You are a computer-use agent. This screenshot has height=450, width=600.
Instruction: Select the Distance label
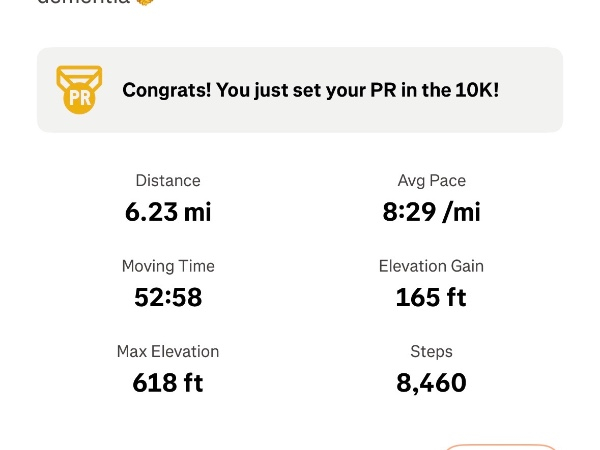click(168, 181)
